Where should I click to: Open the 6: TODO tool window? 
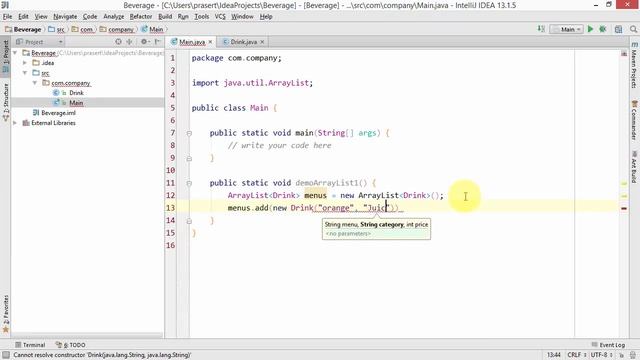pyautogui.click(x=70, y=345)
